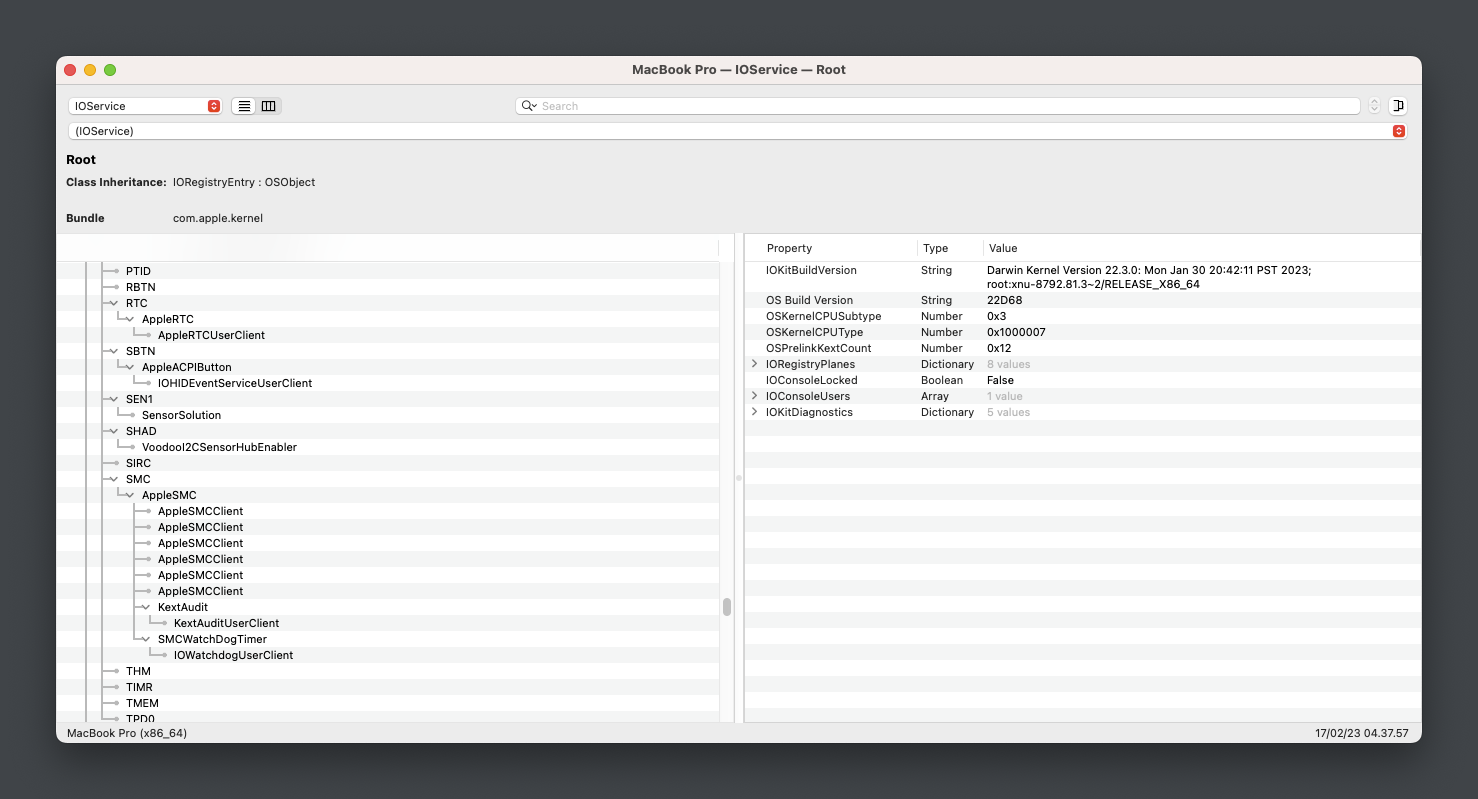Screen dimensions: 1478x799
Task: Select IOHIDEventServiceUserClient entry
Action: 235,383
